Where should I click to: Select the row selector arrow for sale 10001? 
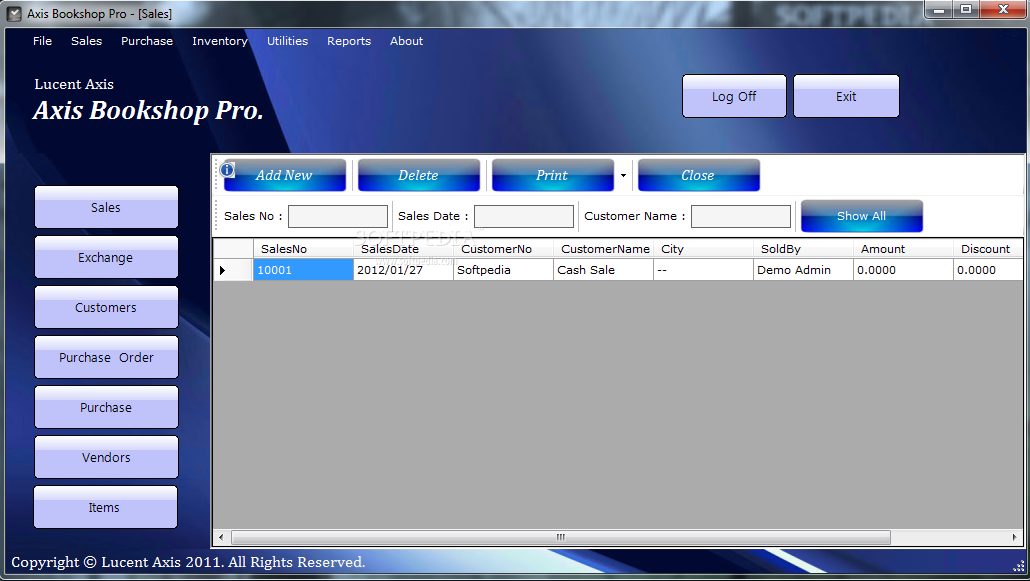pyautogui.click(x=233, y=269)
